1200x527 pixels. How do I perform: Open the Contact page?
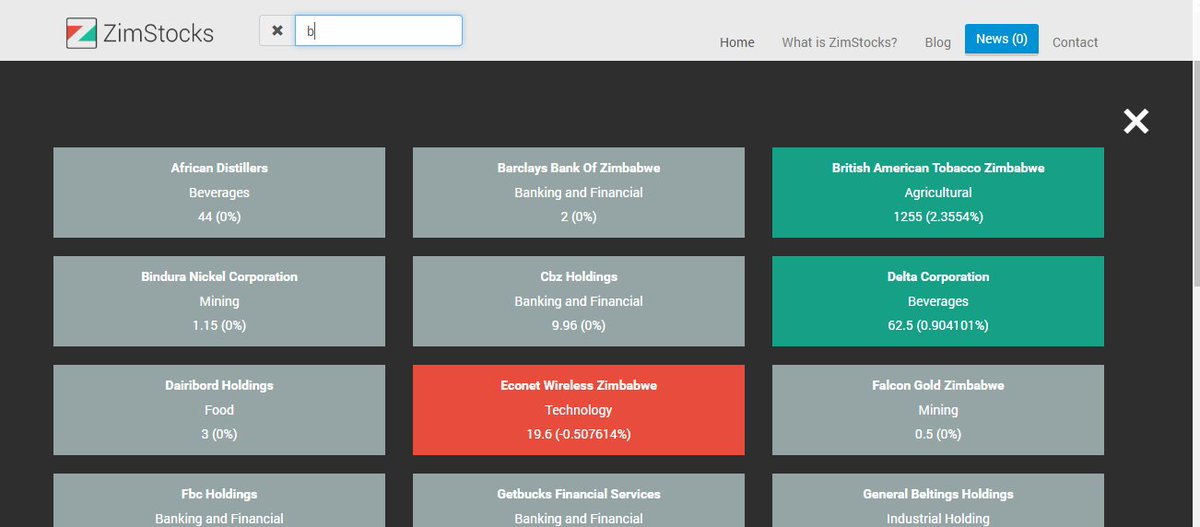1075,42
